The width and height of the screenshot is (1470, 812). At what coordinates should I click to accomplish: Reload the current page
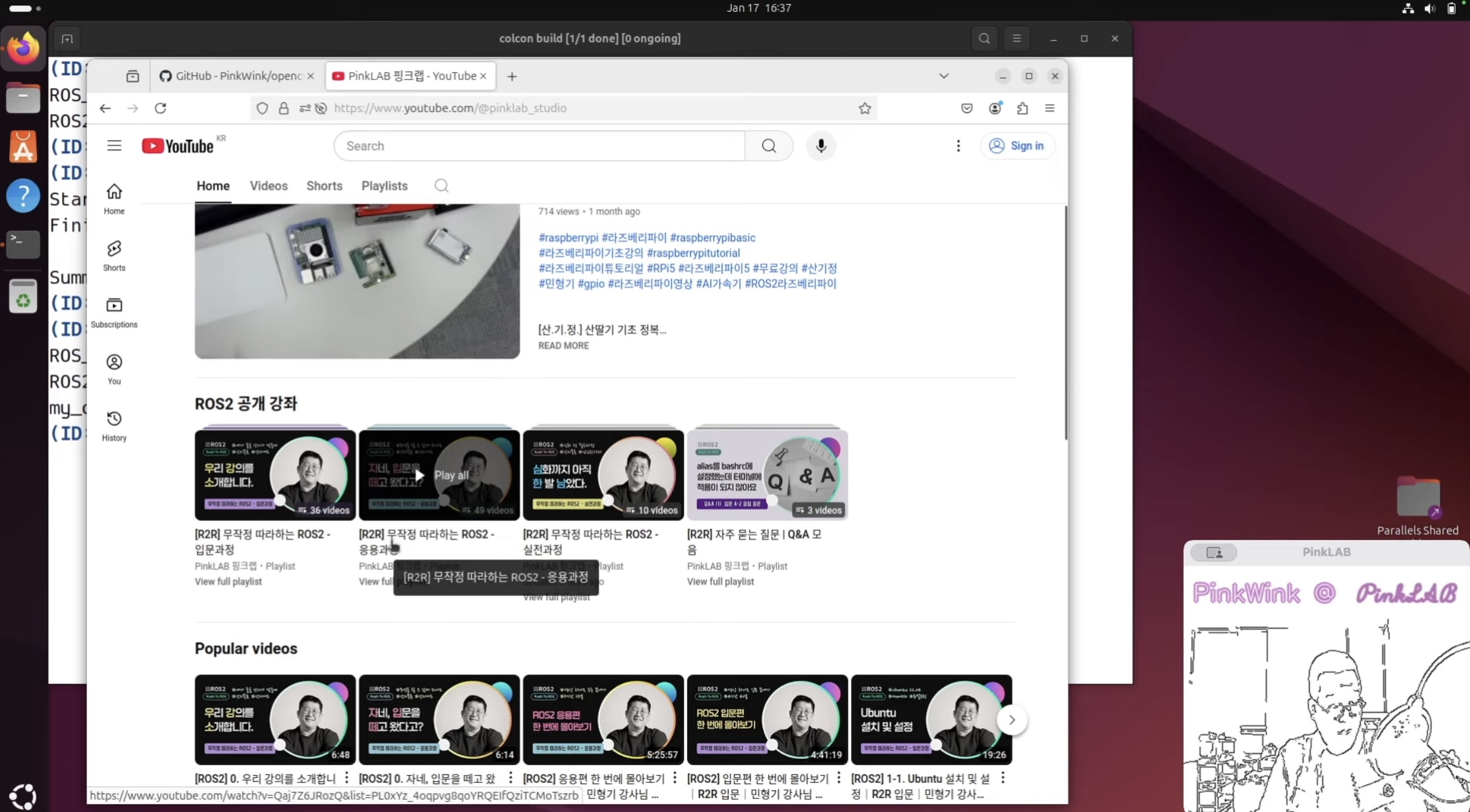[x=160, y=108]
